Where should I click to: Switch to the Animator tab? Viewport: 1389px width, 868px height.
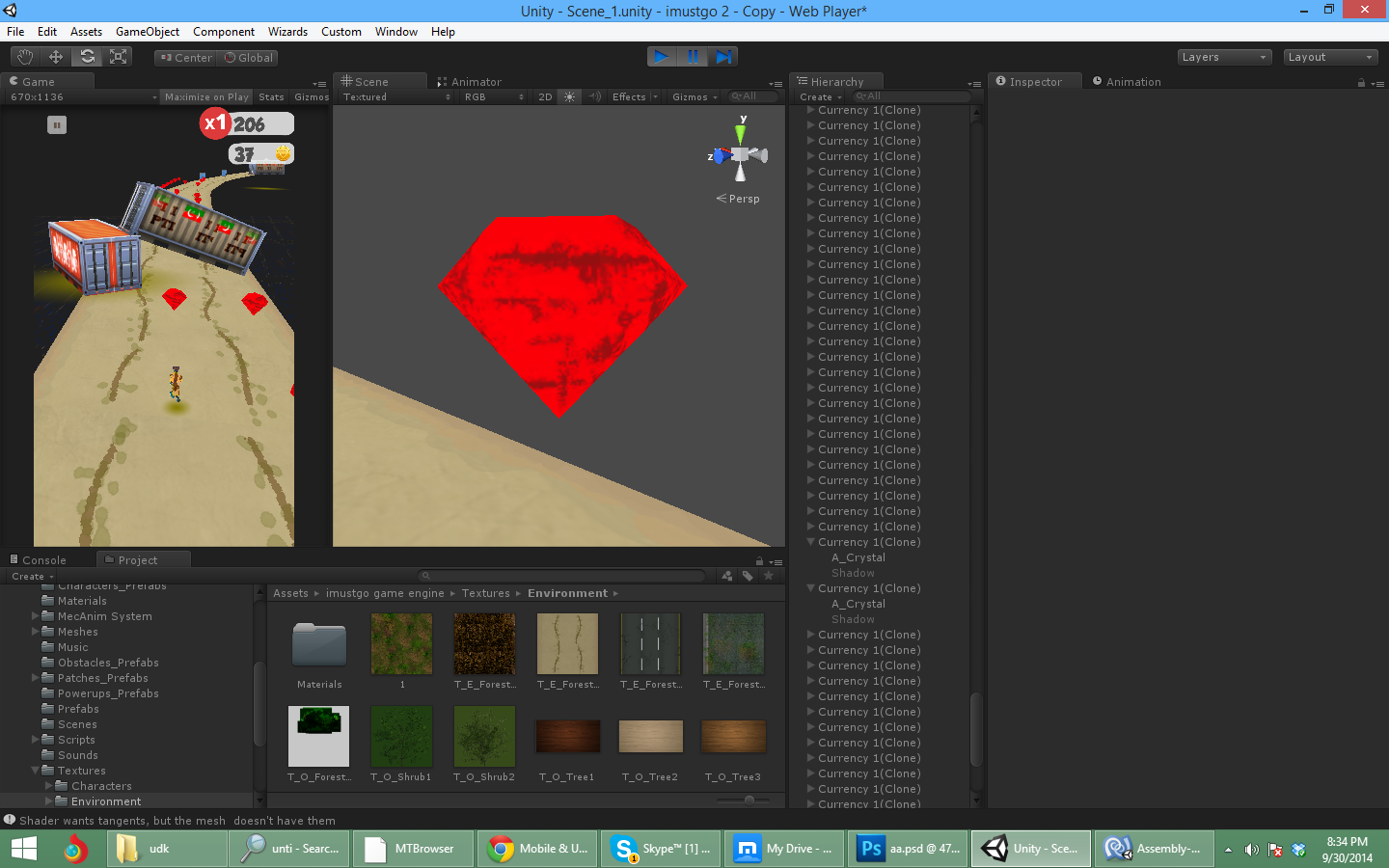click(470, 82)
